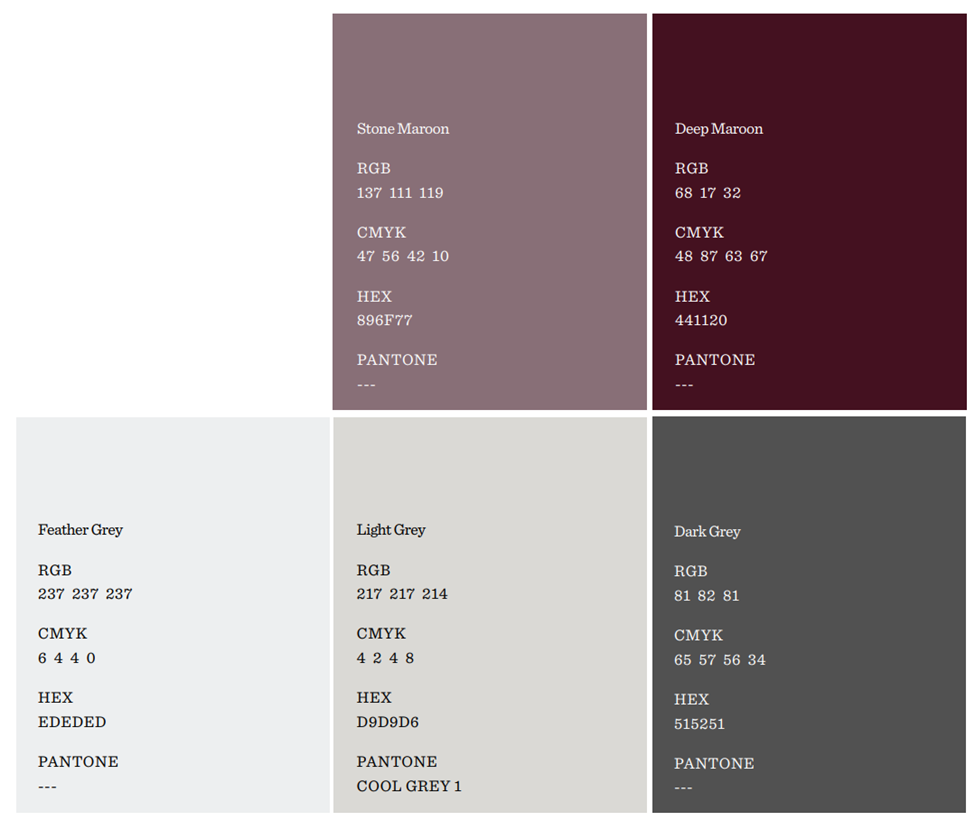Click CMYK value 47 56 42 10

point(403,257)
